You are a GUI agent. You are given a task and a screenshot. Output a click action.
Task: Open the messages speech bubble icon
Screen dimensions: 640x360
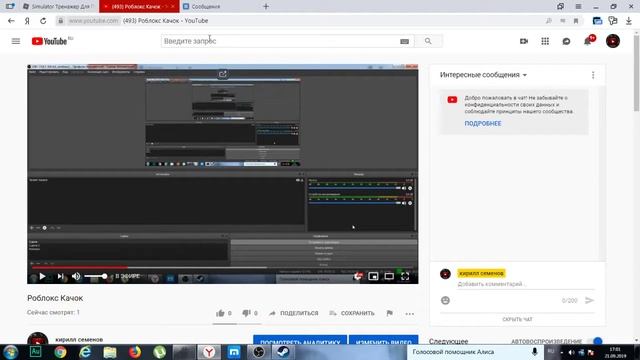pos(566,41)
